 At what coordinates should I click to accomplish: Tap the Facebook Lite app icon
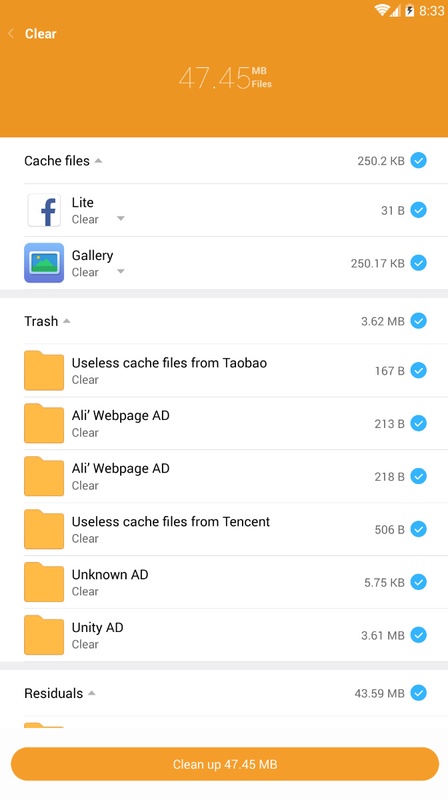[44, 210]
